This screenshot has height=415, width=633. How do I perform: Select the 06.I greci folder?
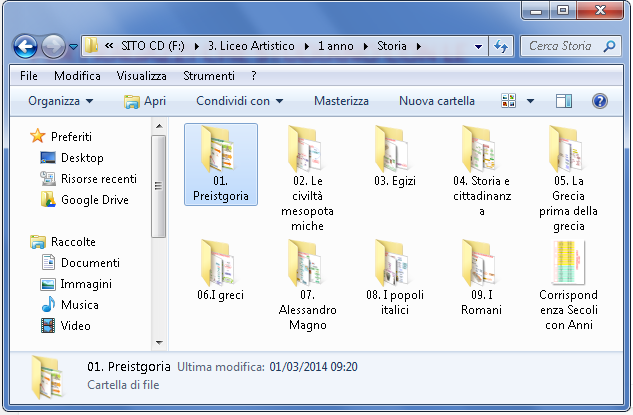tap(220, 270)
